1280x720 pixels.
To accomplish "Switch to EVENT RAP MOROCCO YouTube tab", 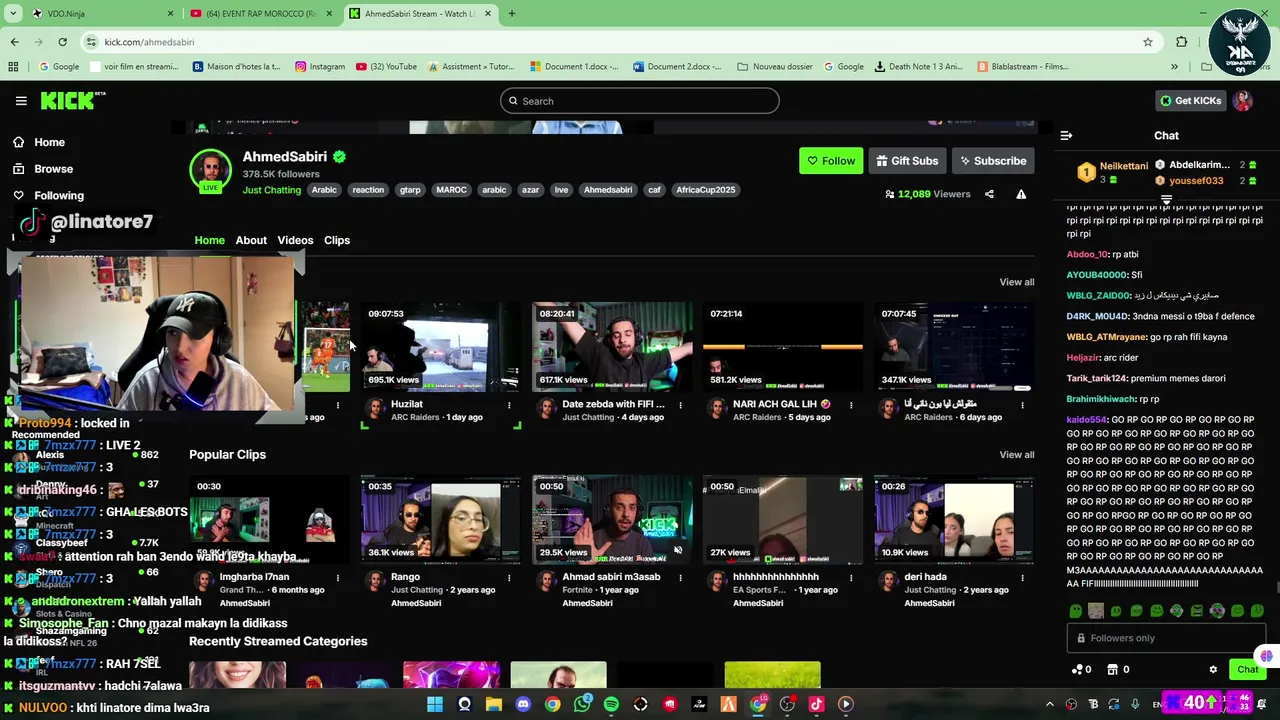I will coord(260,14).
